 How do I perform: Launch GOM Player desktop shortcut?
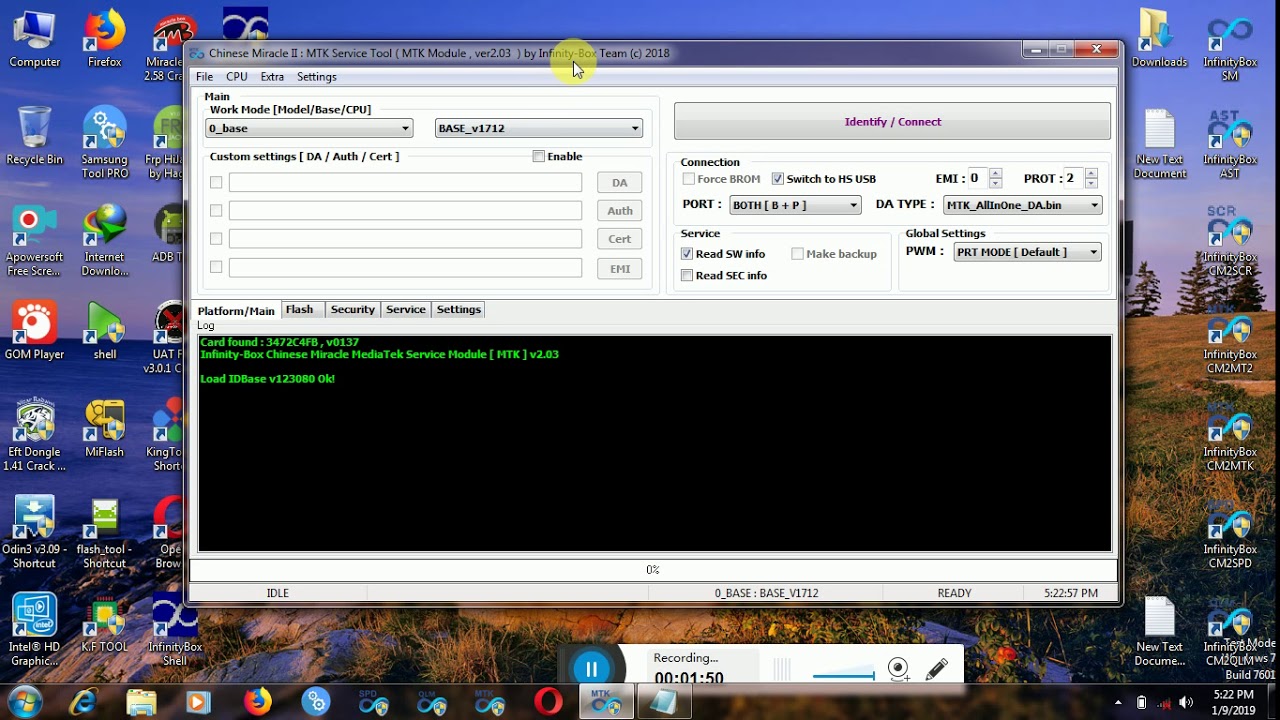tap(35, 332)
